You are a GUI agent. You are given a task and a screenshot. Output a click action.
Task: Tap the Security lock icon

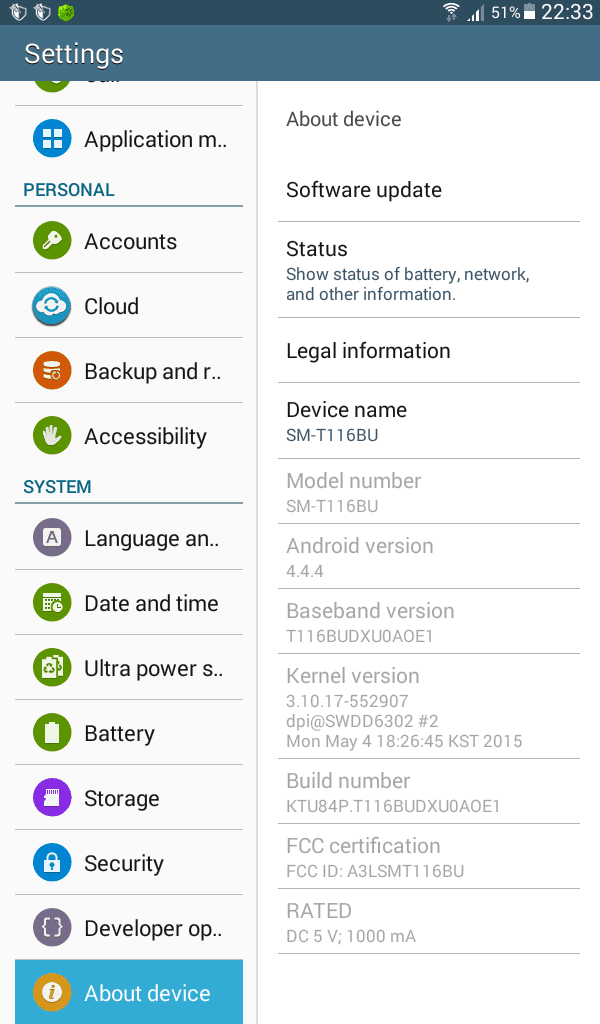click(x=52, y=863)
